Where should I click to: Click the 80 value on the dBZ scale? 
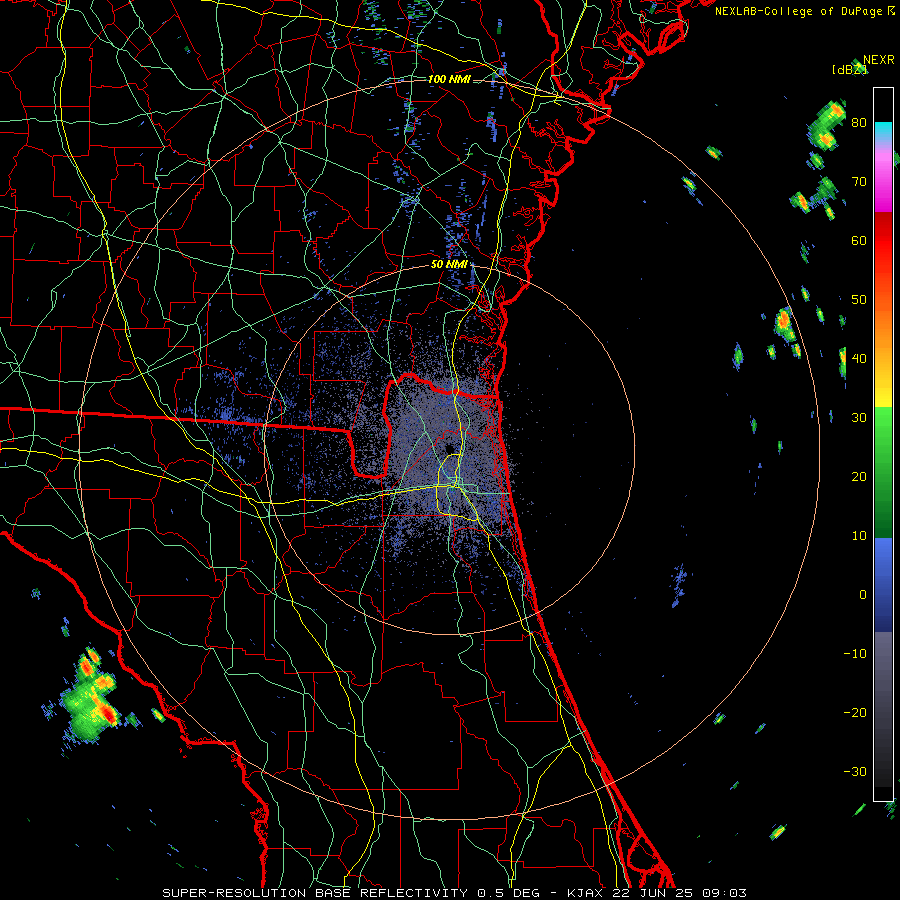tap(859, 123)
